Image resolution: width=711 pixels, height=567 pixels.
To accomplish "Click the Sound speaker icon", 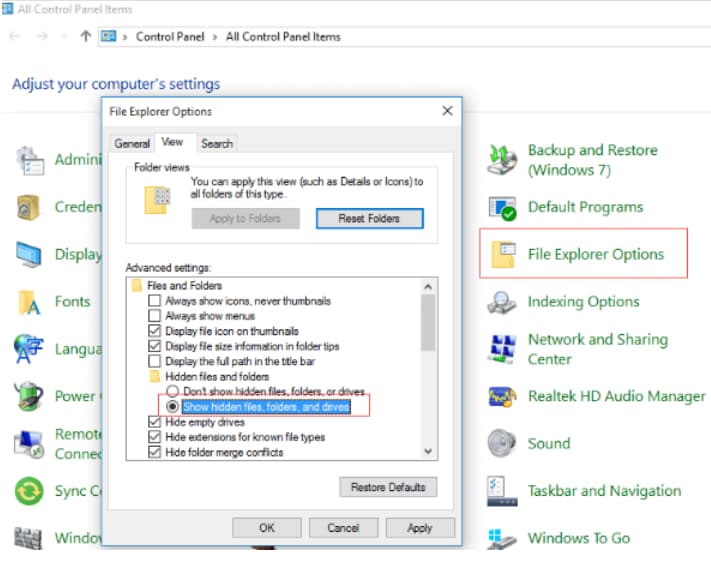I will click(x=502, y=443).
